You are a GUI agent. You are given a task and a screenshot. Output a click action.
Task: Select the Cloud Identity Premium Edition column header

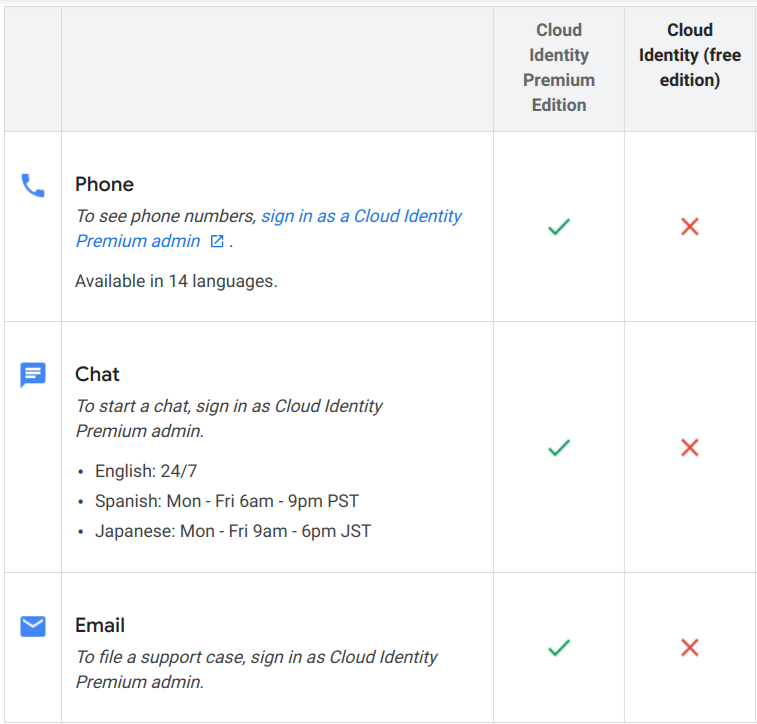pyautogui.click(x=559, y=68)
